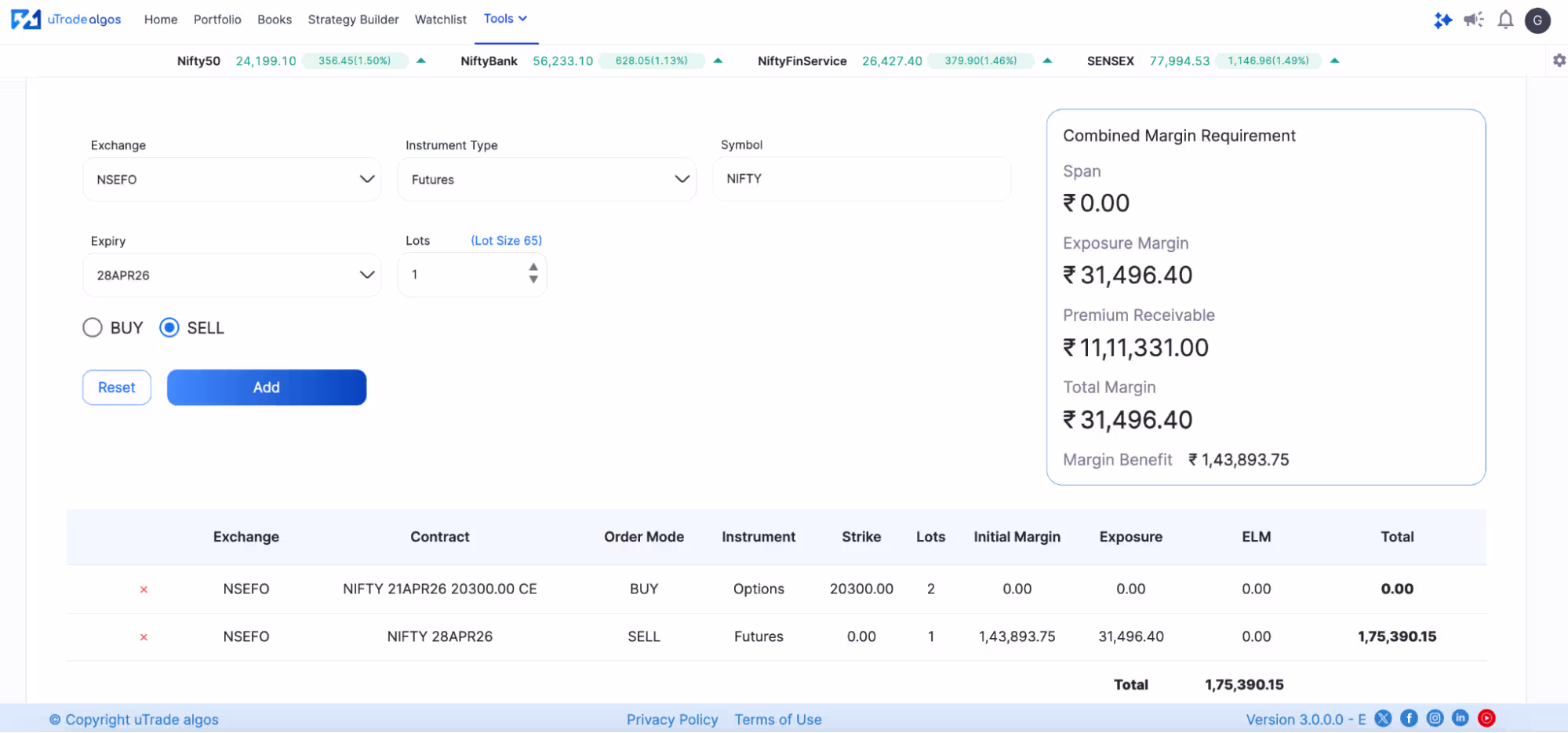Screen dimensions: 1568x733
Task: Remove the NIFTY 28APR26 futures row
Action: (x=144, y=637)
